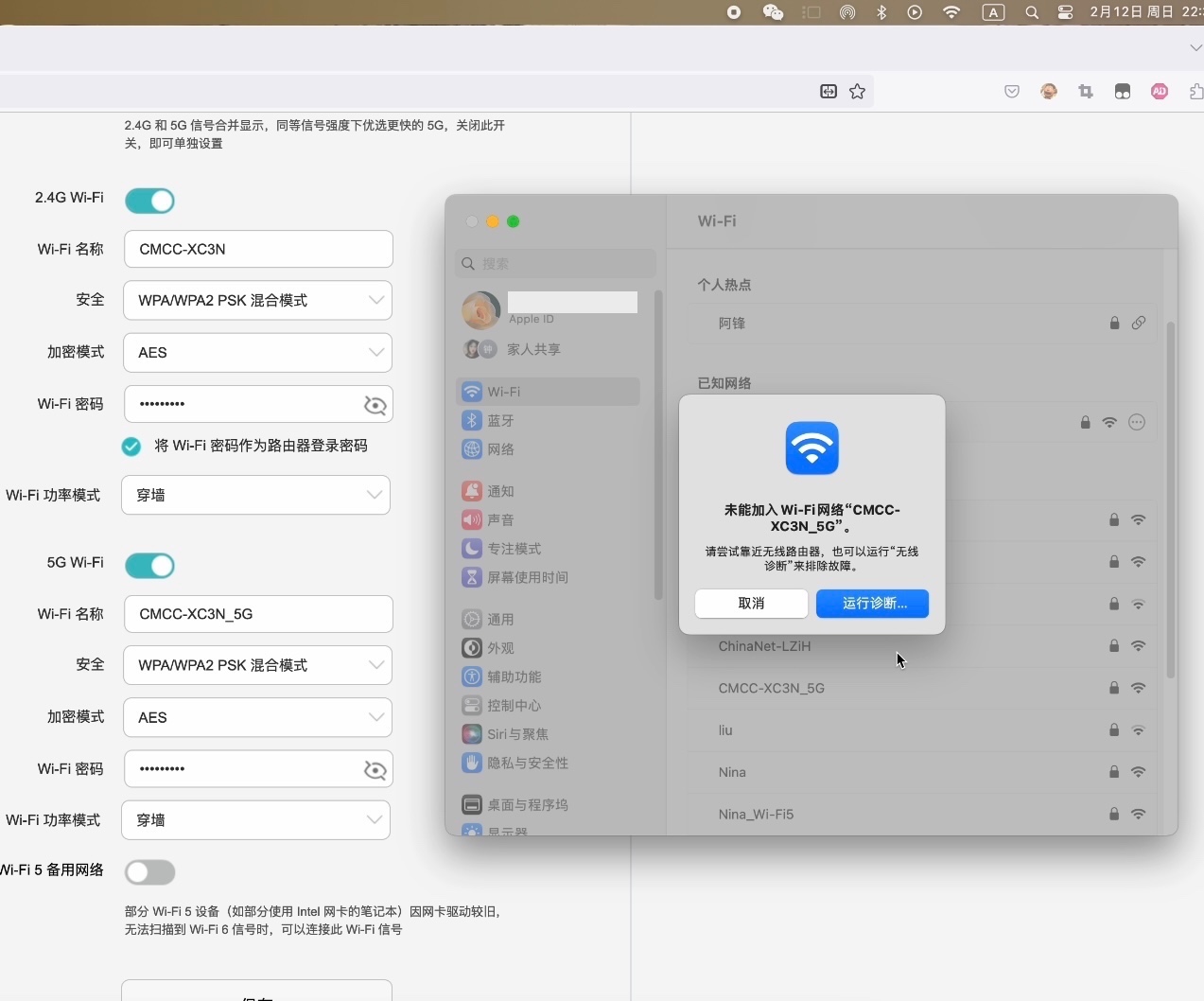Open 隐私与安全性 in System Settings sidebar
Viewport: 1204px width, 1001px height.
[x=548, y=763]
